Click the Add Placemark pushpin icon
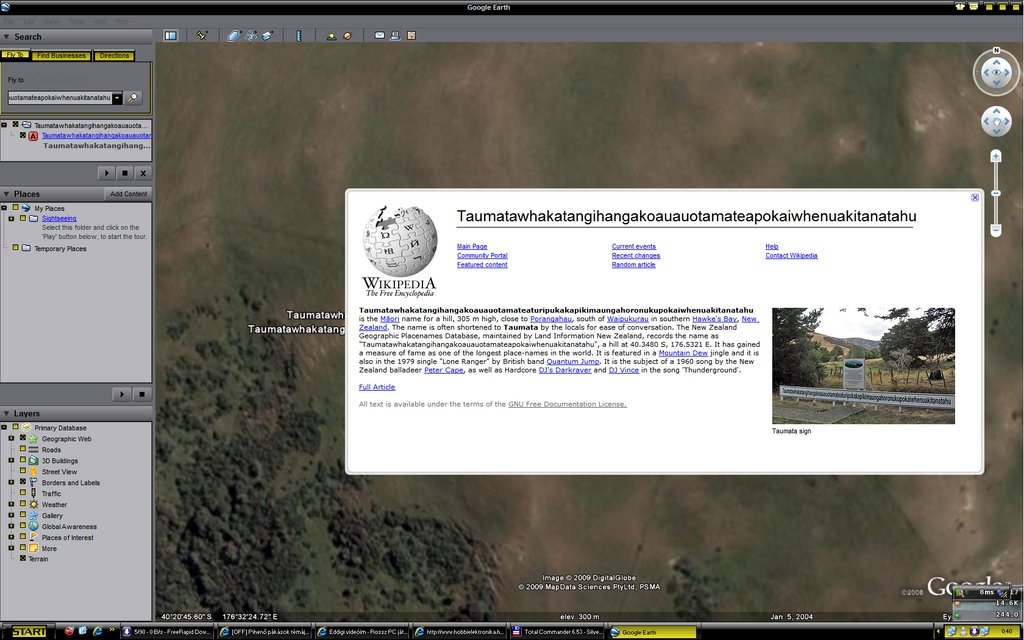The image size is (1024, 640). [x=202, y=36]
